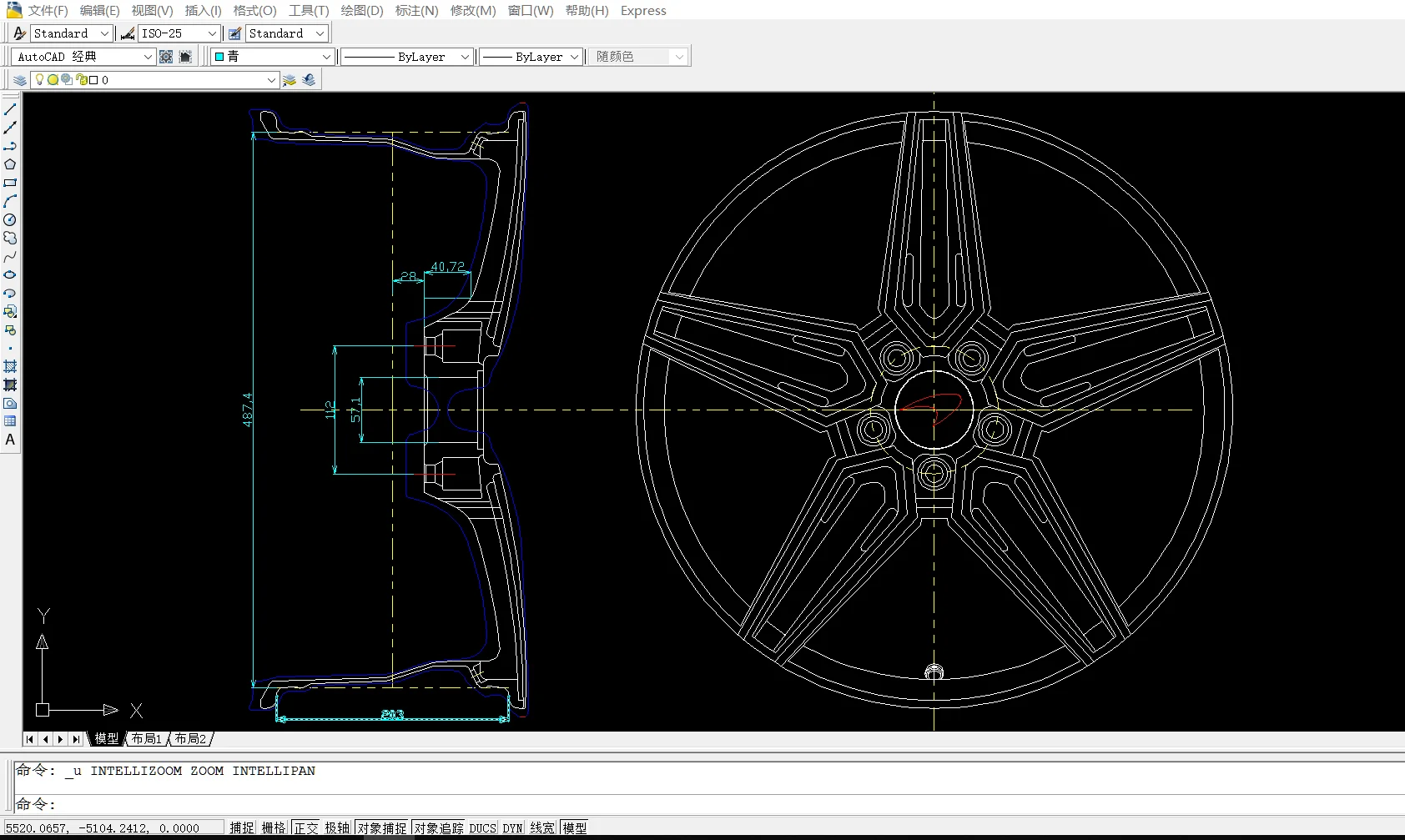The image size is (1405, 840).
Task: Select the Hatch tool
Action: (x=10, y=367)
